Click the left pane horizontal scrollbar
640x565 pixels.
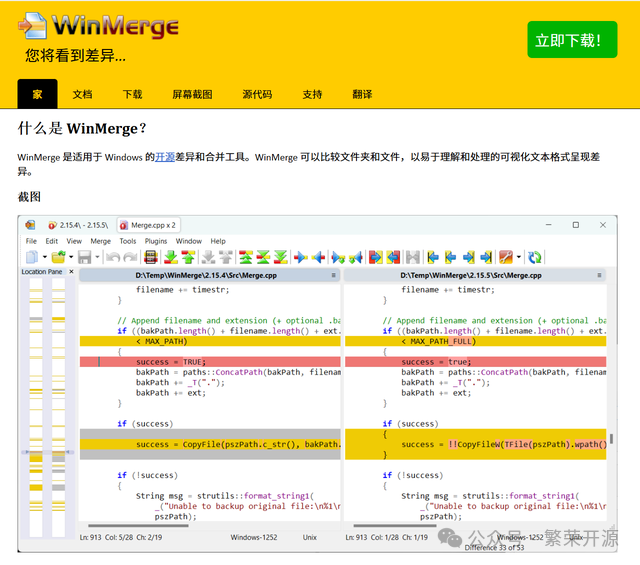pos(138,526)
